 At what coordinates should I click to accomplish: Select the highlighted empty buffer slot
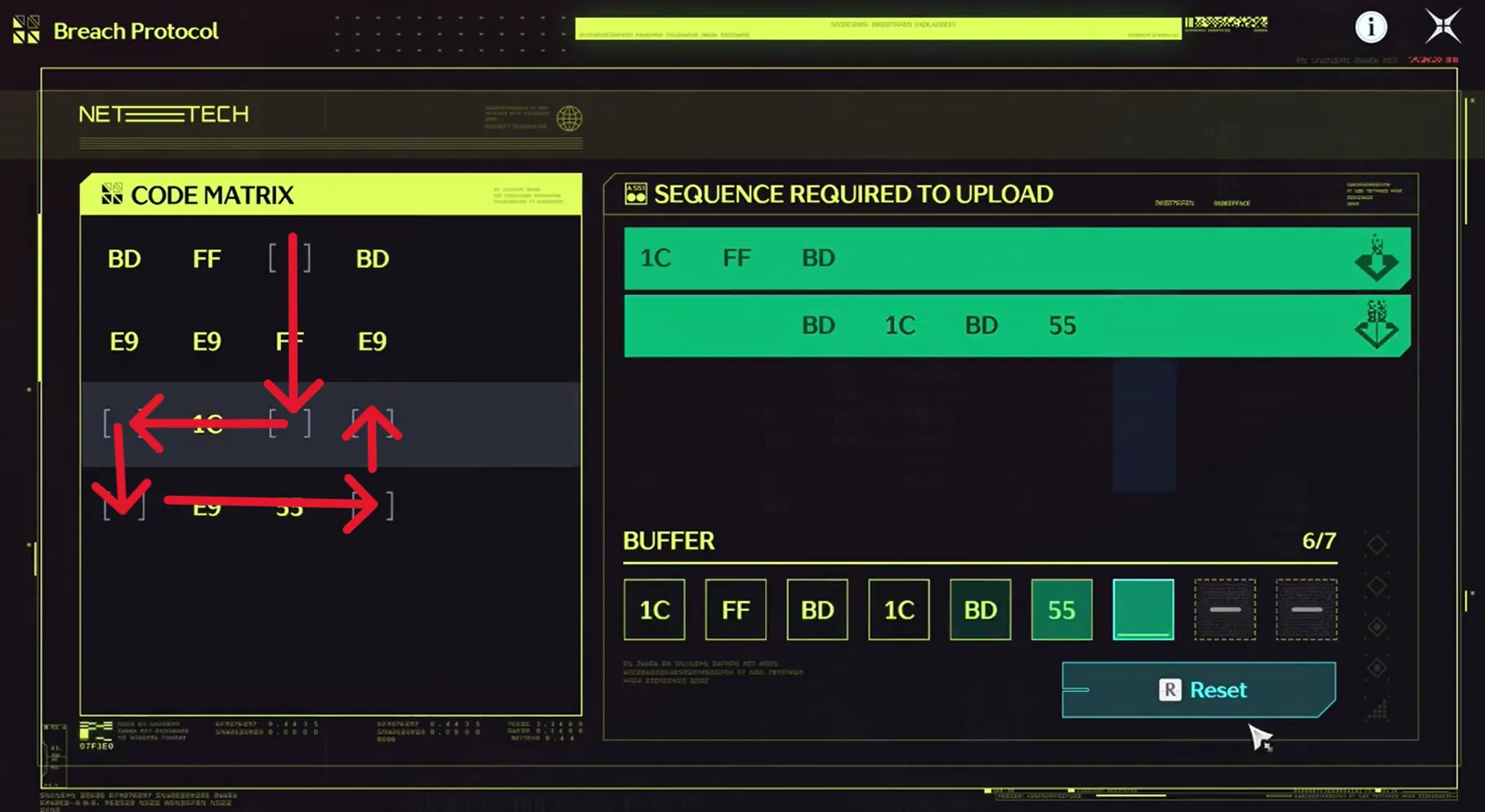[1143, 609]
